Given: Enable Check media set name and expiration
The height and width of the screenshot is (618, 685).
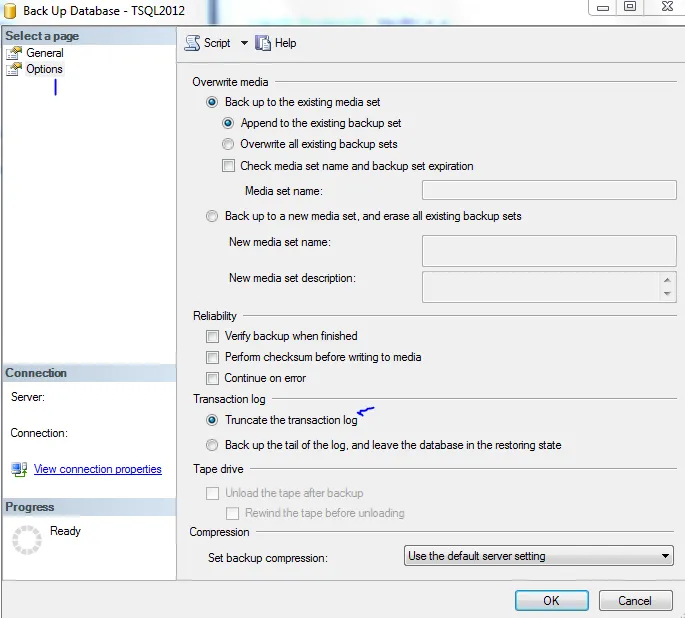Looking at the screenshot, I should click(228, 166).
